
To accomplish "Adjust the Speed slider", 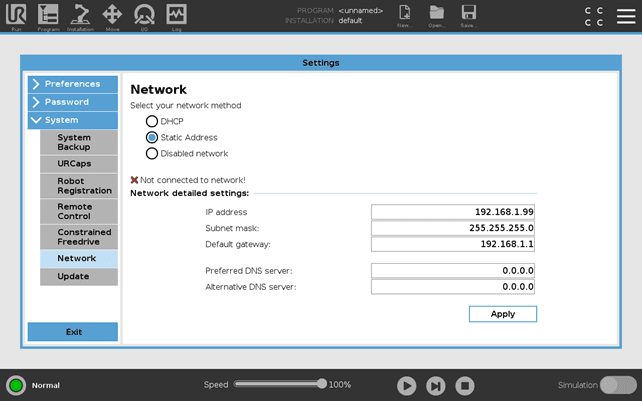I will (321, 384).
